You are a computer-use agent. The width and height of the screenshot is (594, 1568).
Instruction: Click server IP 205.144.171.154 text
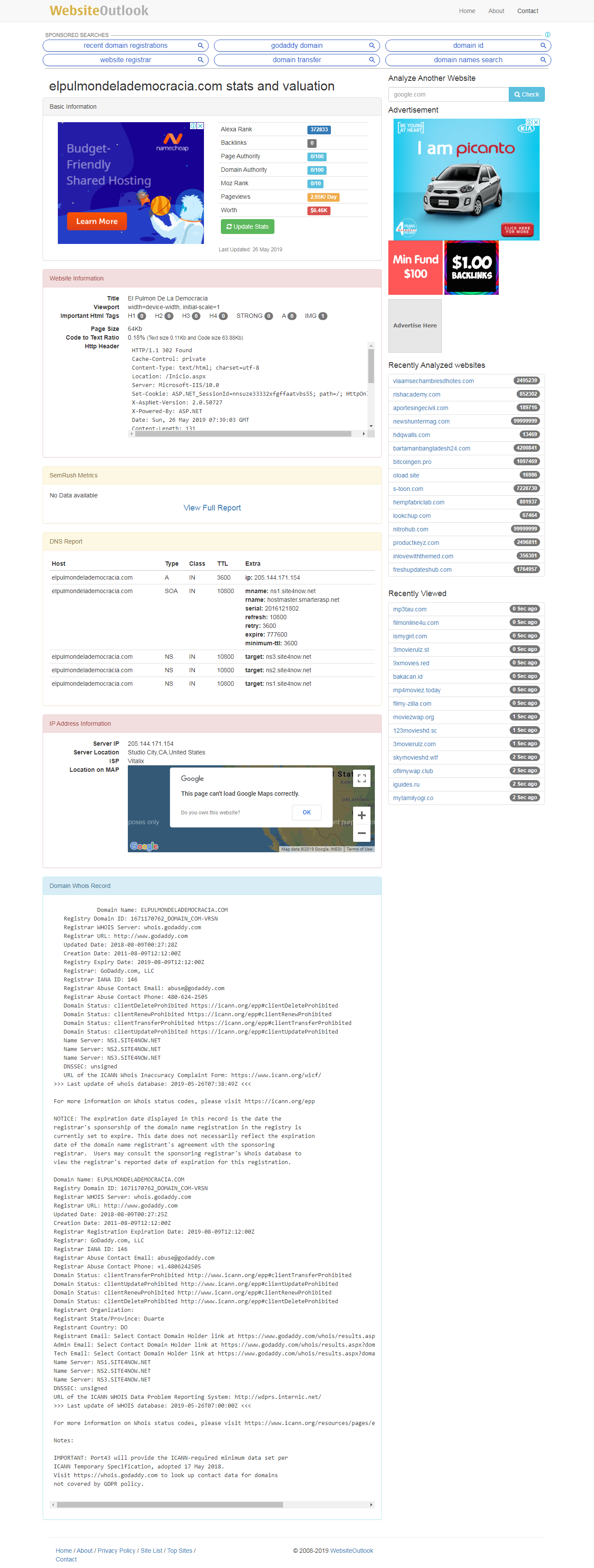tap(150, 744)
